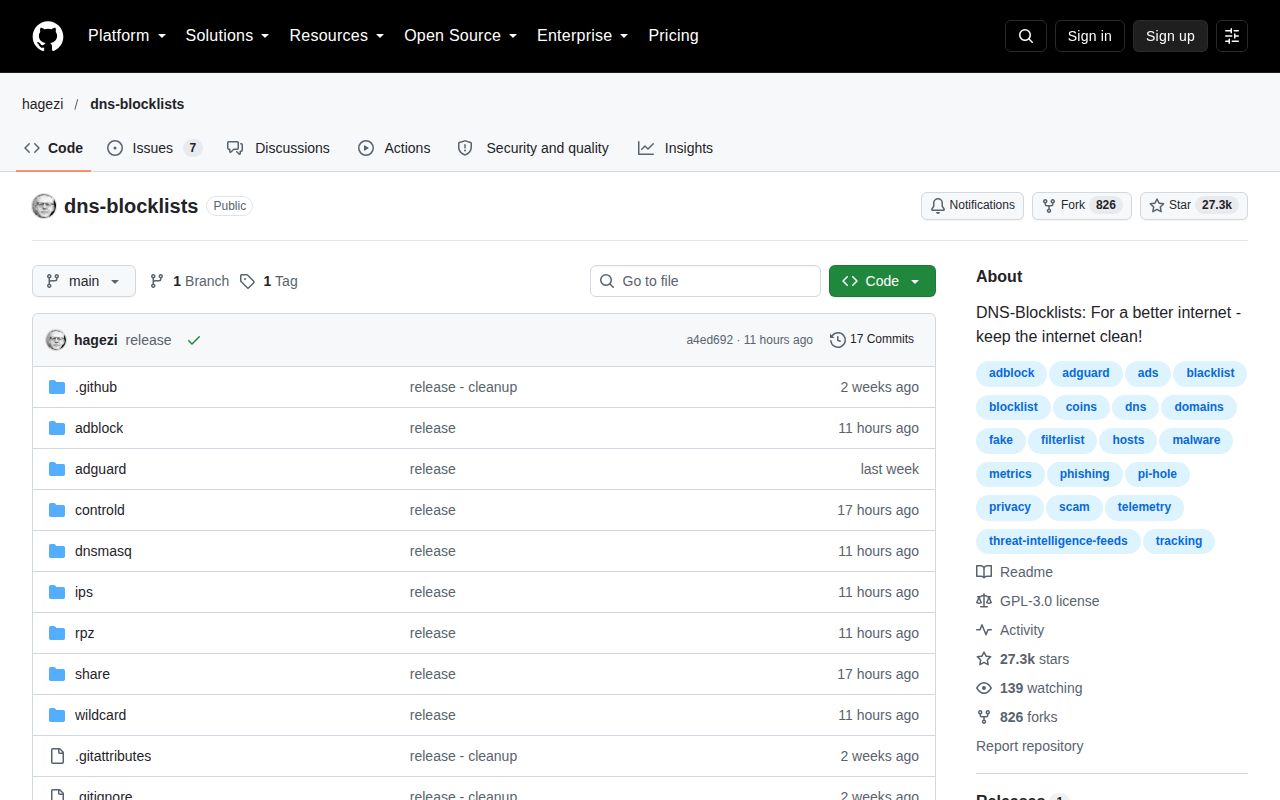Screen dimensions: 1280x800
Task: Switch to the Insights tab
Action: tap(676, 148)
